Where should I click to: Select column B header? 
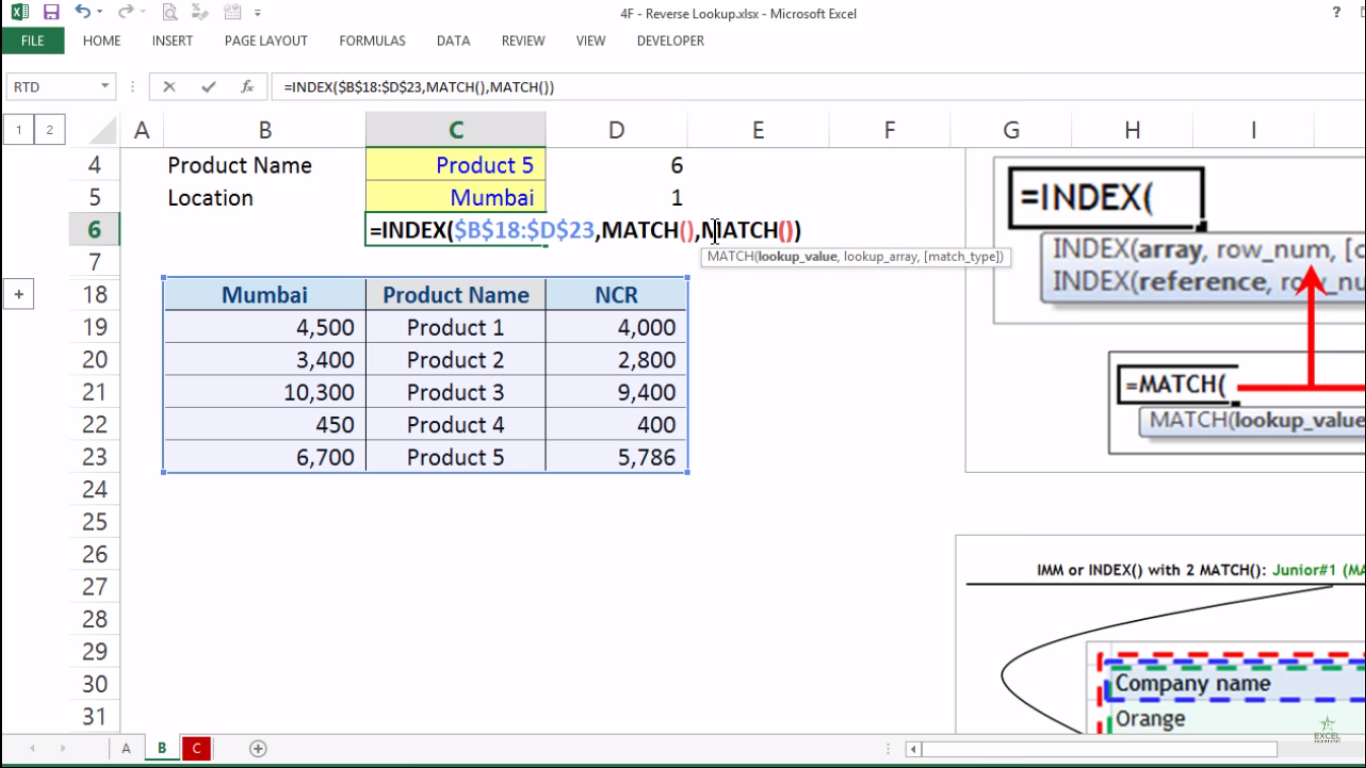tap(265, 130)
